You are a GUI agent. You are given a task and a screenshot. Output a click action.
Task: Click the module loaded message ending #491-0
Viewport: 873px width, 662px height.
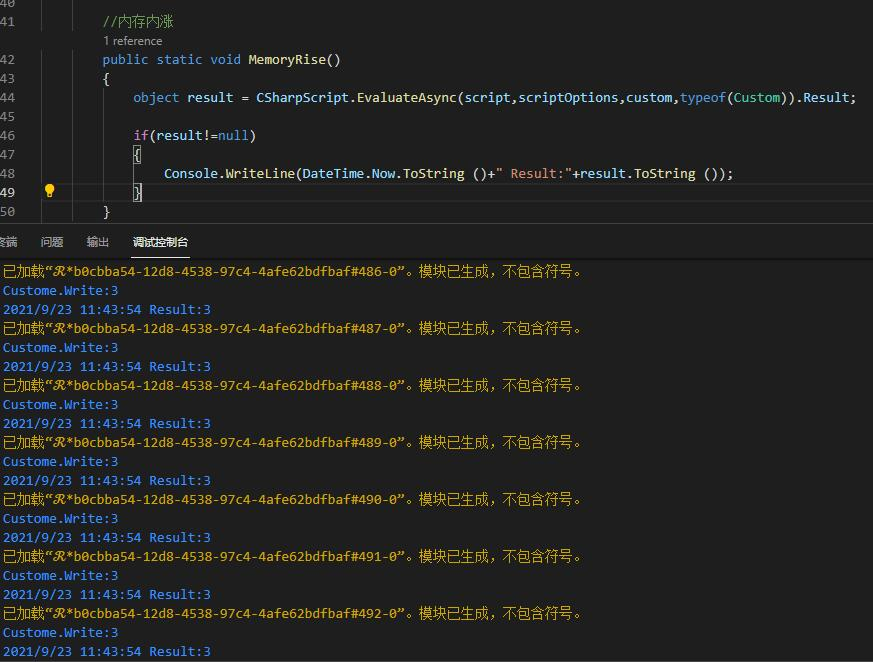pyautogui.click(x=292, y=556)
